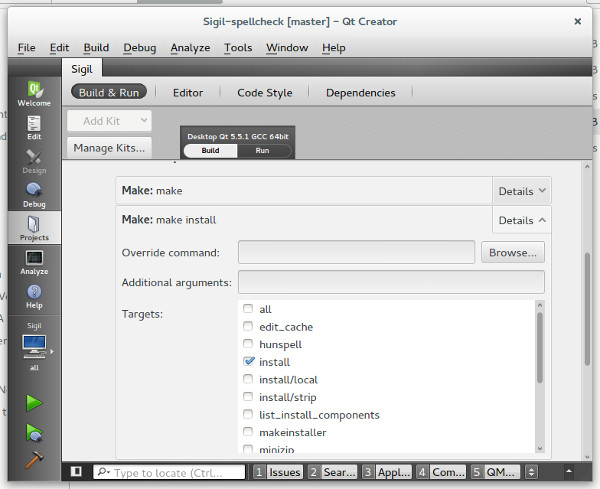Open the Search Results output pane

(333, 472)
